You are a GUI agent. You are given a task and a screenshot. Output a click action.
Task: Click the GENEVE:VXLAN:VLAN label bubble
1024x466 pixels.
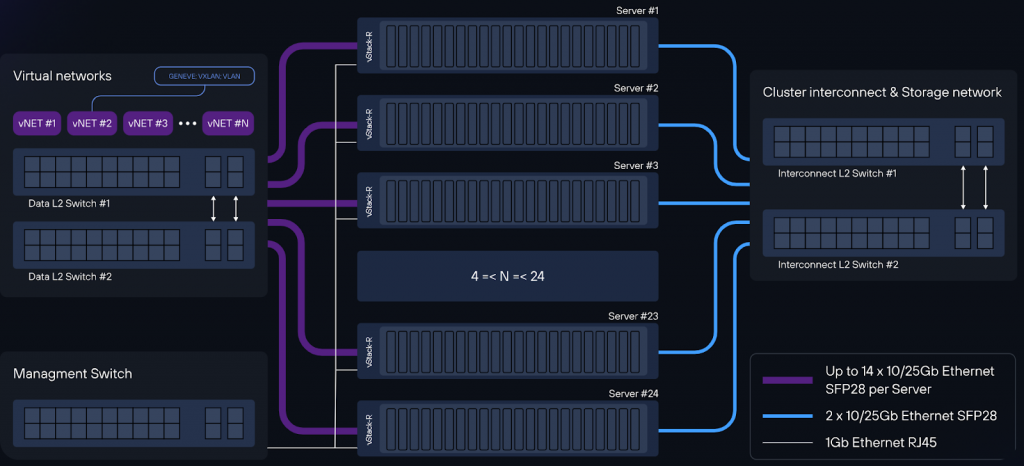pos(204,76)
